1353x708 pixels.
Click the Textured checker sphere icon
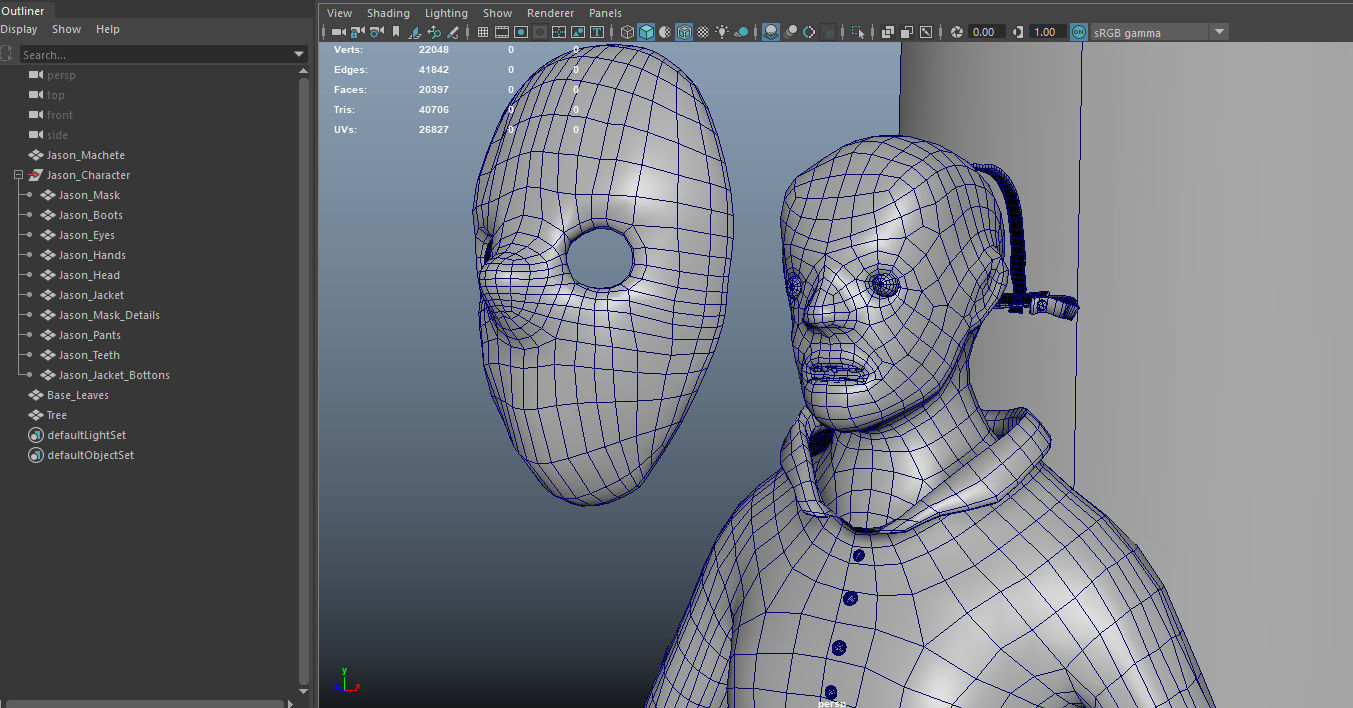coord(703,32)
